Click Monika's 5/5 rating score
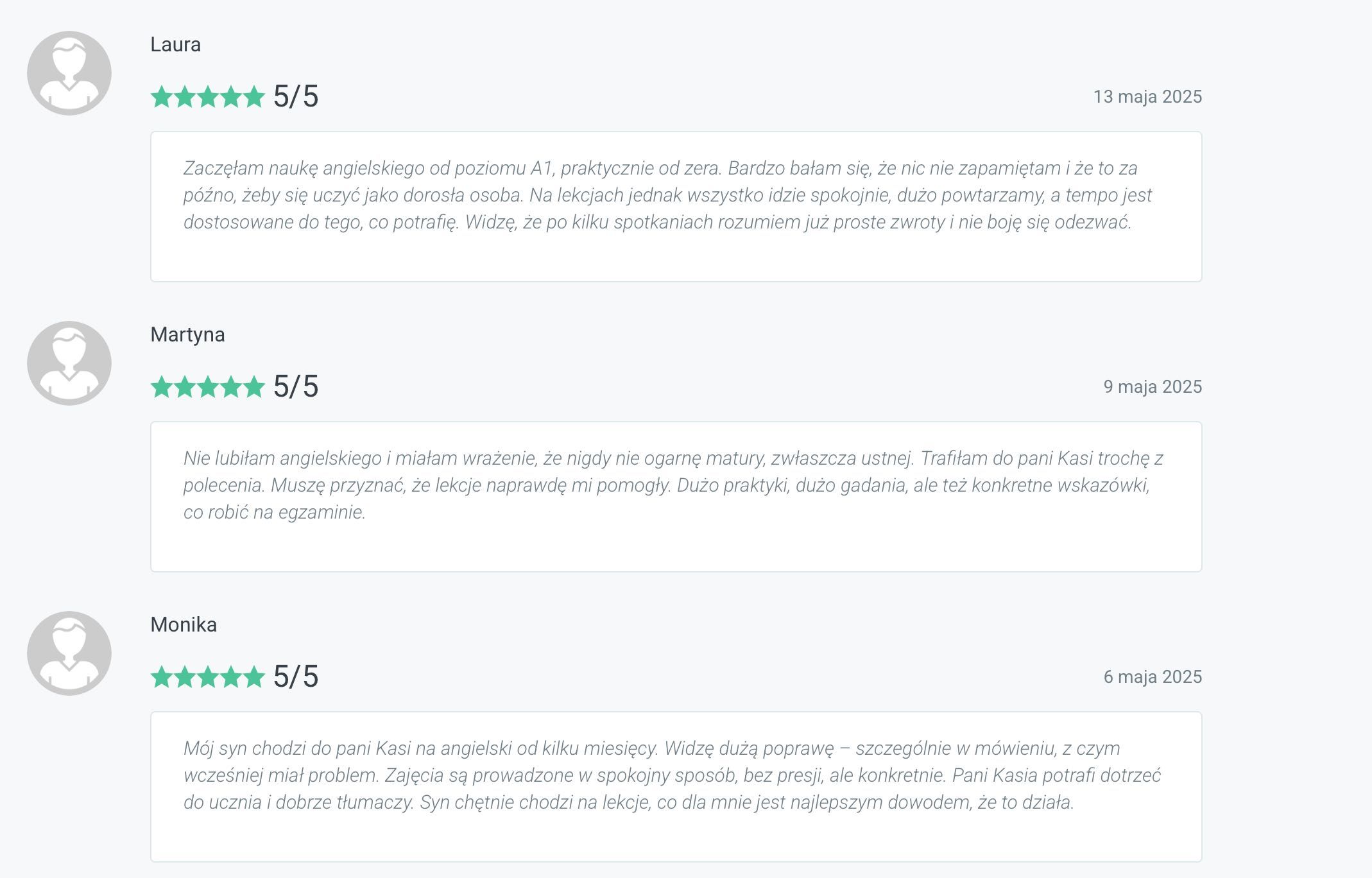Viewport: 1372px width, 878px height. coord(296,677)
